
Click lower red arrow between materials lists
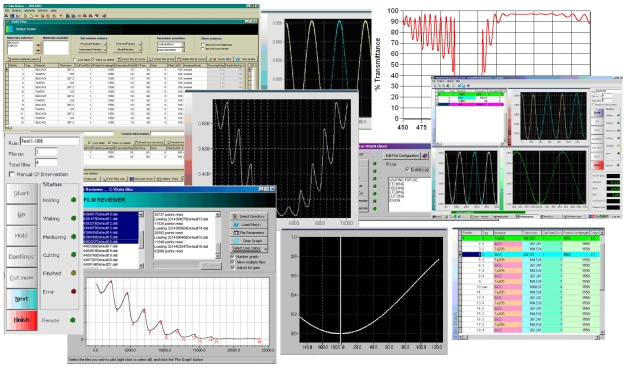[38, 51]
